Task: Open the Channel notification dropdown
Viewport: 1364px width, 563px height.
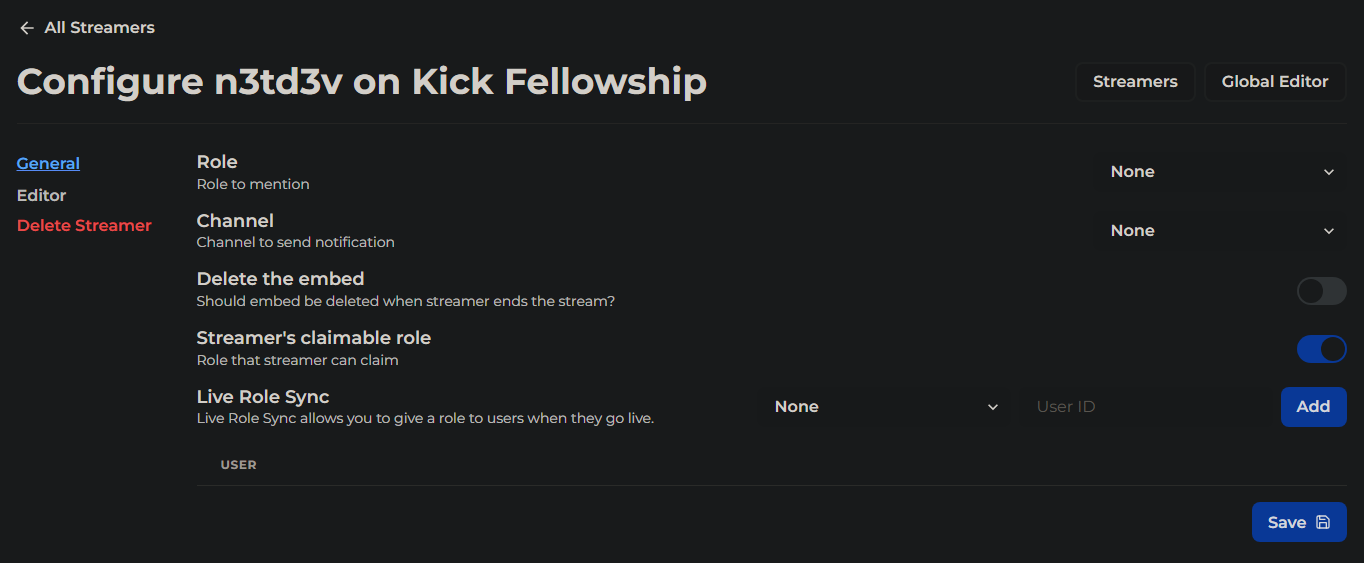Action: [x=1221, y=231]
